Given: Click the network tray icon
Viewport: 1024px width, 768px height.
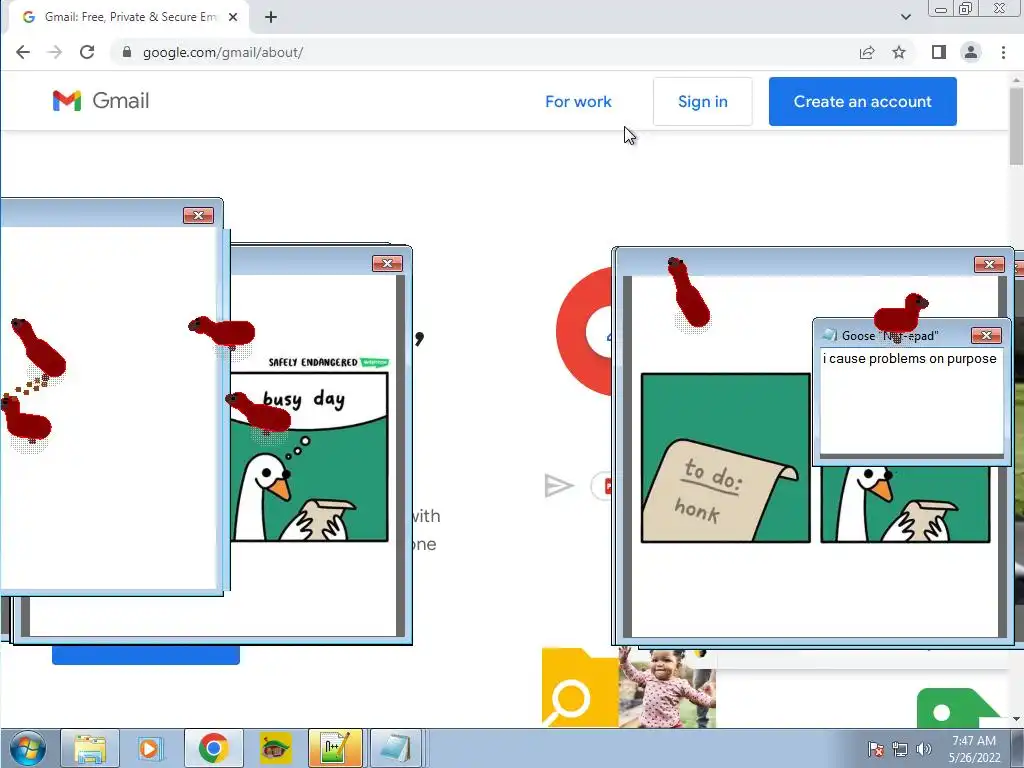Looking at the screenshot, I should (x=900, y=749).
